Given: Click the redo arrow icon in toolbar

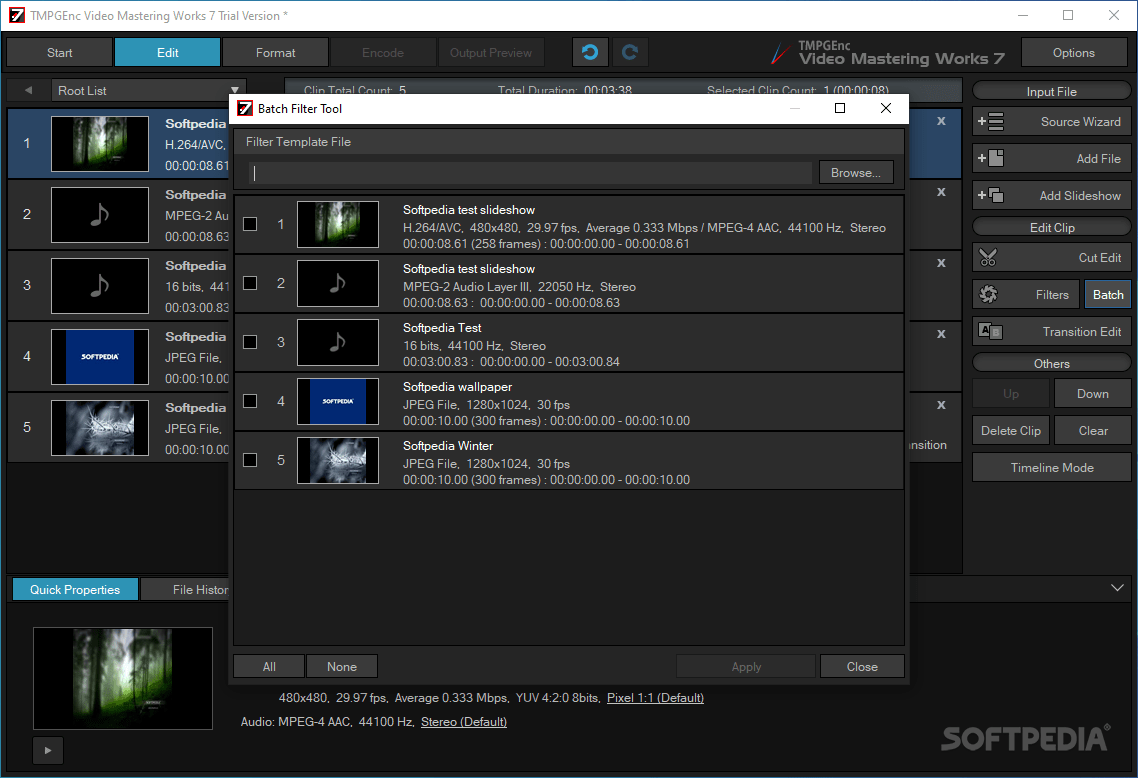Looking at the screenshot, I should click(x=630, y=52).
